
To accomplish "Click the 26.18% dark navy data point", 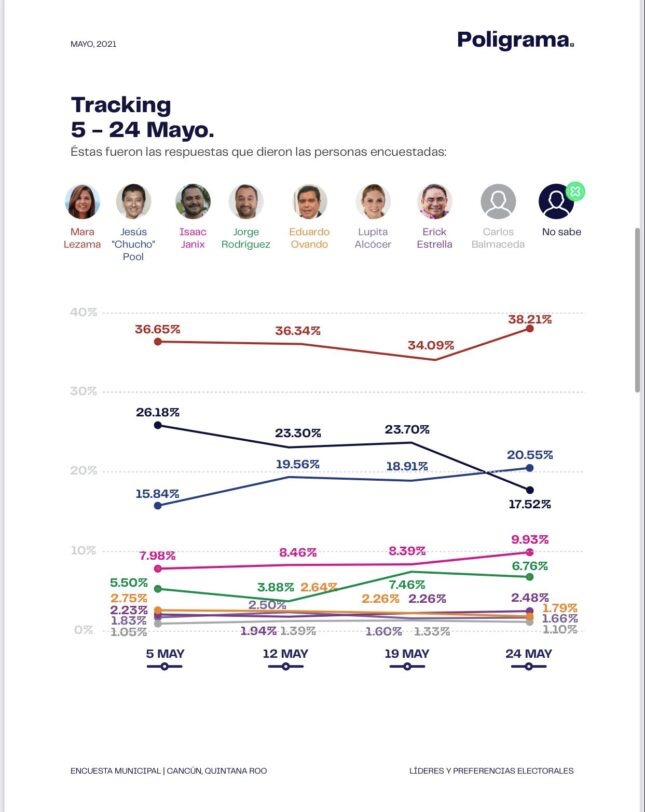I will tap(158, 425).
